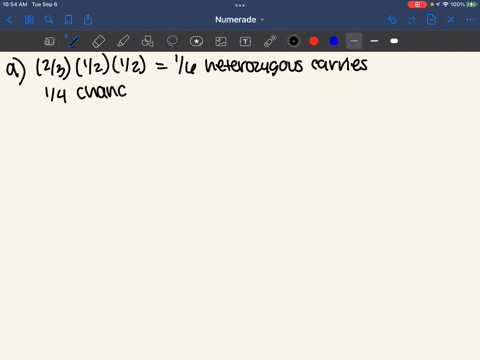Open the Elements sticker tool
480x360 pixels.
coord(196,41)
